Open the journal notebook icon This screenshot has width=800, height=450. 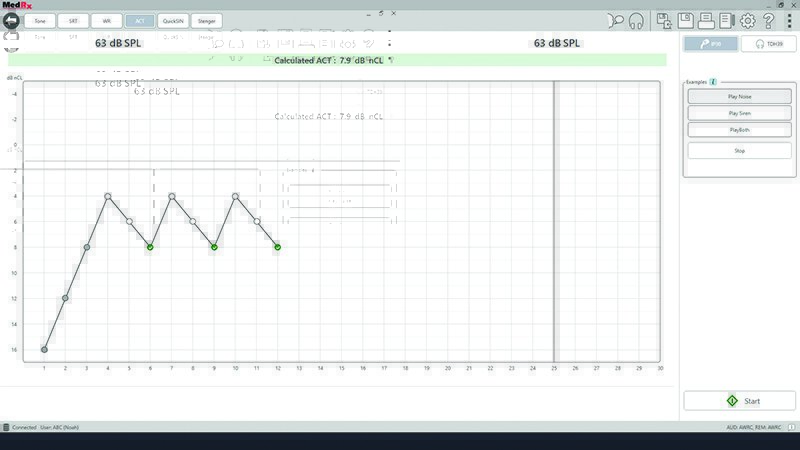[x=727, y=21]
